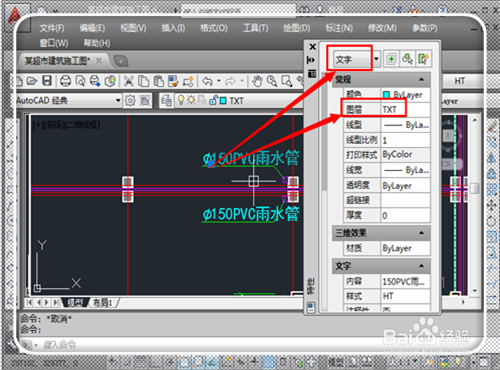500x370 pixels.
Task: Open the 参数(P) menu
Action: coord(425,28)
